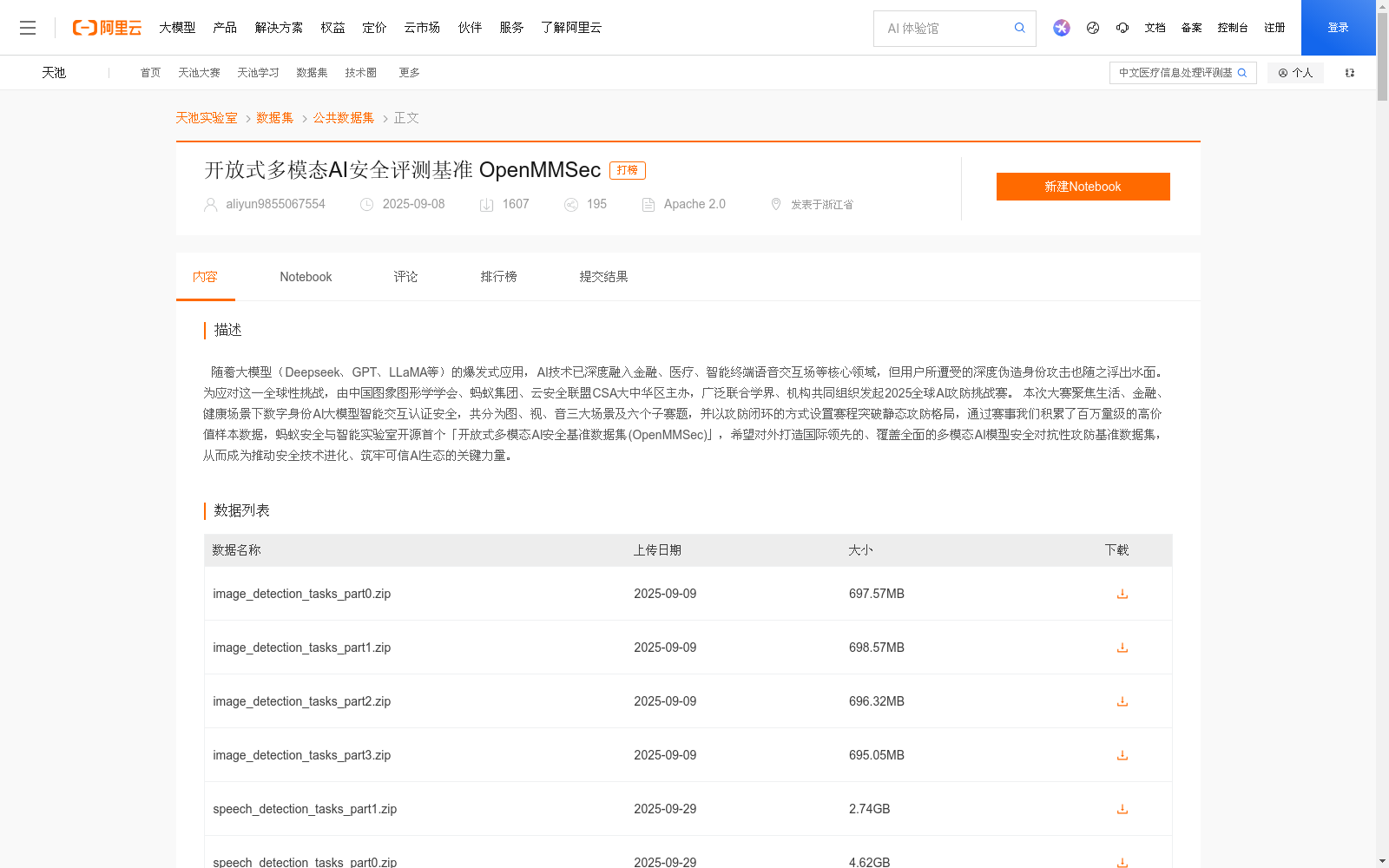Click the headset customer support icon
Screen dimensions: 1389x868
[x=1122, y=28]
